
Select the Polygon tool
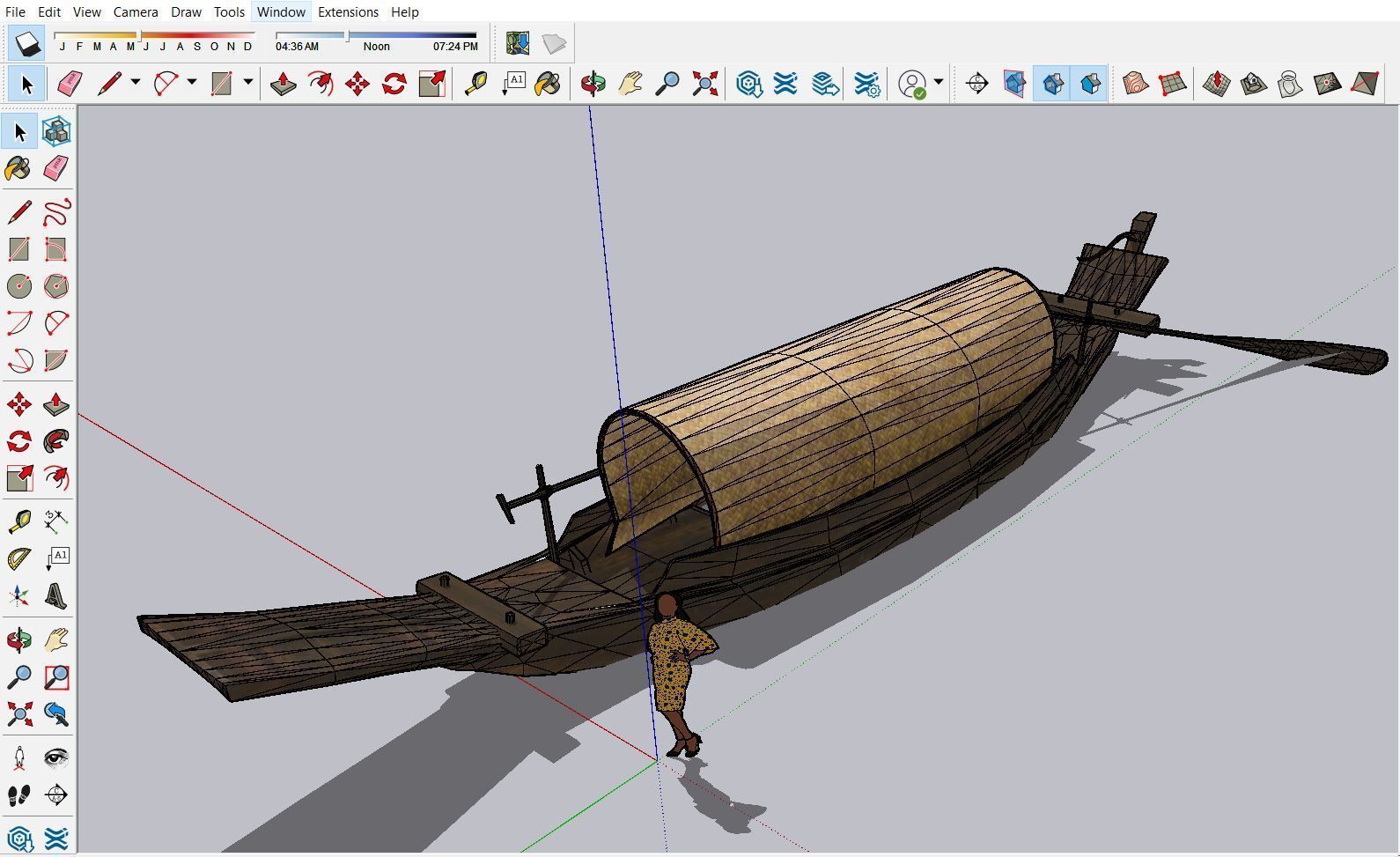tap(56, 286)
